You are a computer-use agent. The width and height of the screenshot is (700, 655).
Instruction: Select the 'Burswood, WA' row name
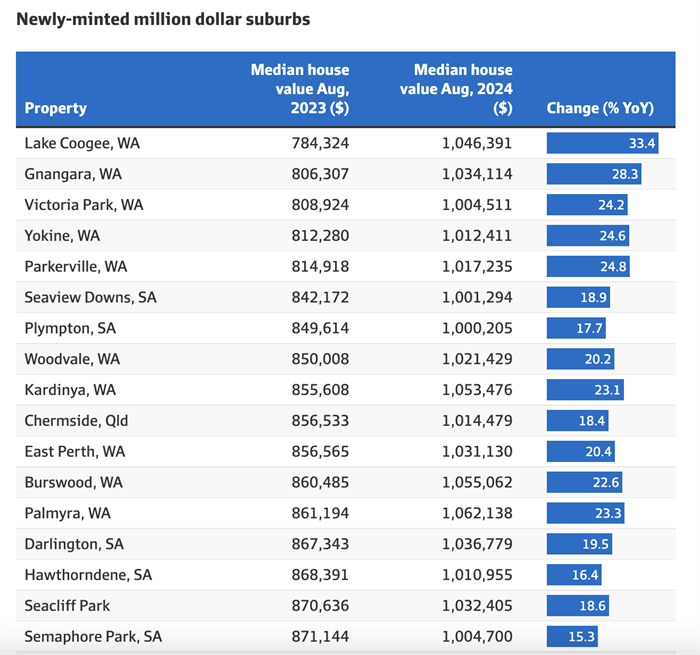(x=74, y=482)
